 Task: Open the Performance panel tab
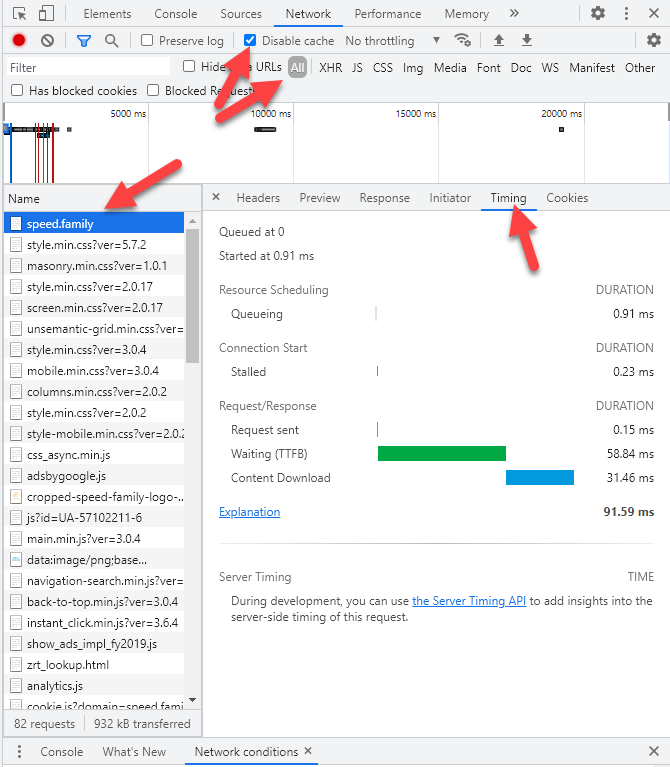tap(387, 14)
